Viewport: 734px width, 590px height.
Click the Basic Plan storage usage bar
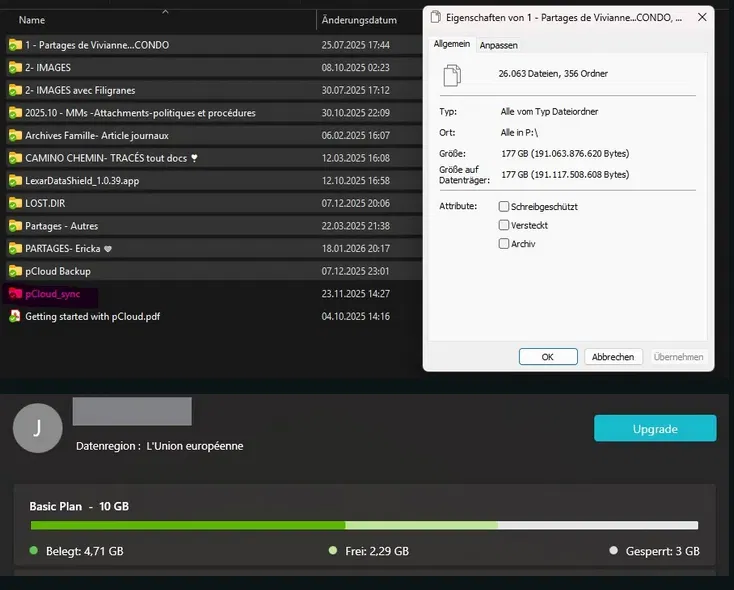[364, 526]
